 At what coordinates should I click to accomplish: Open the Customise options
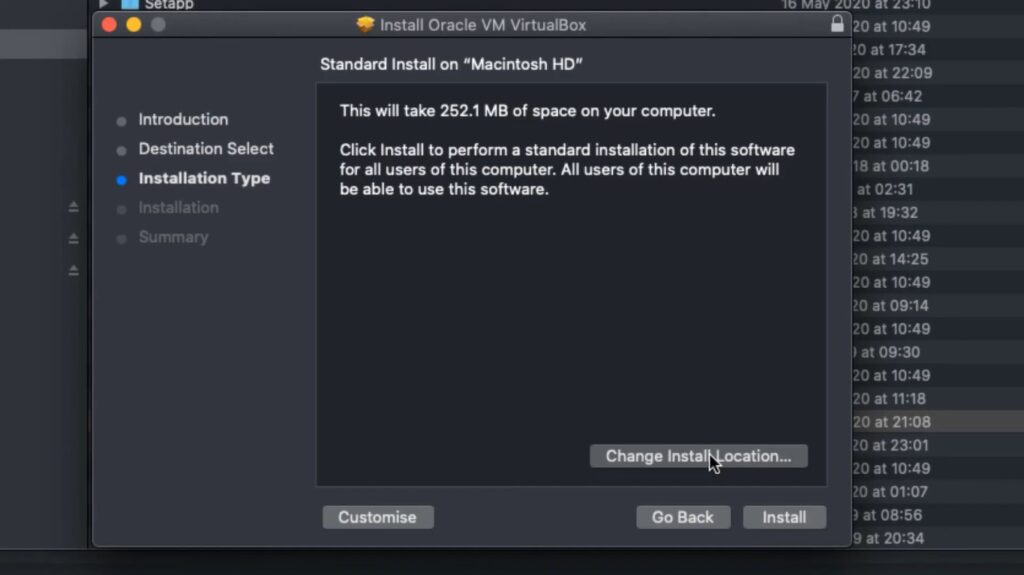[x=377, y=517]
